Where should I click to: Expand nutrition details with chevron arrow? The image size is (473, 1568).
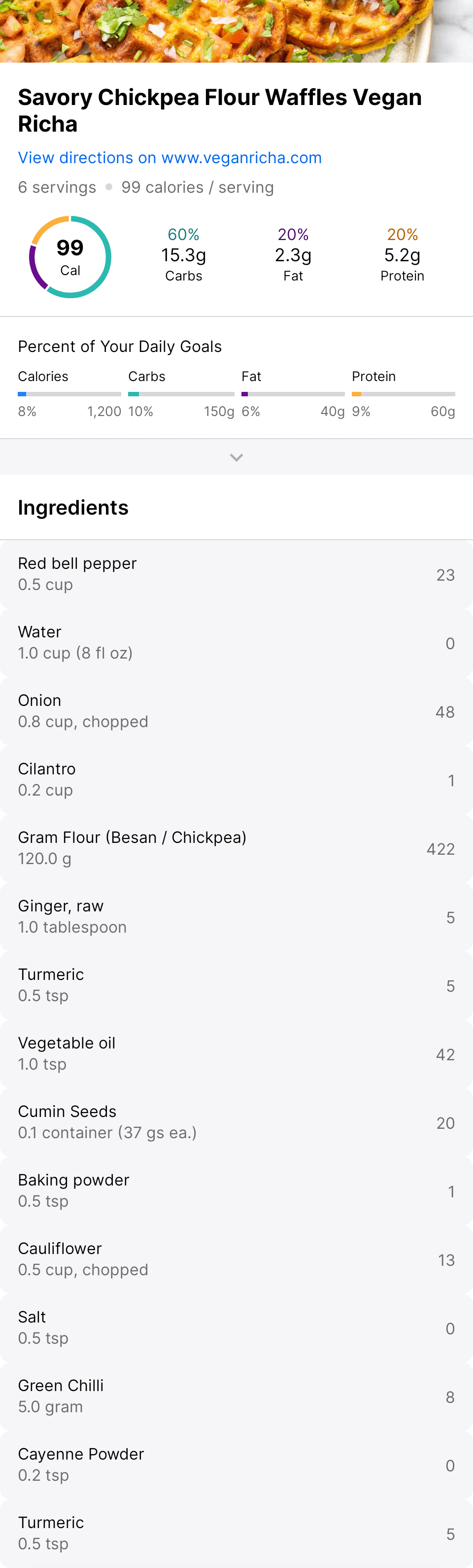point(236,457)
